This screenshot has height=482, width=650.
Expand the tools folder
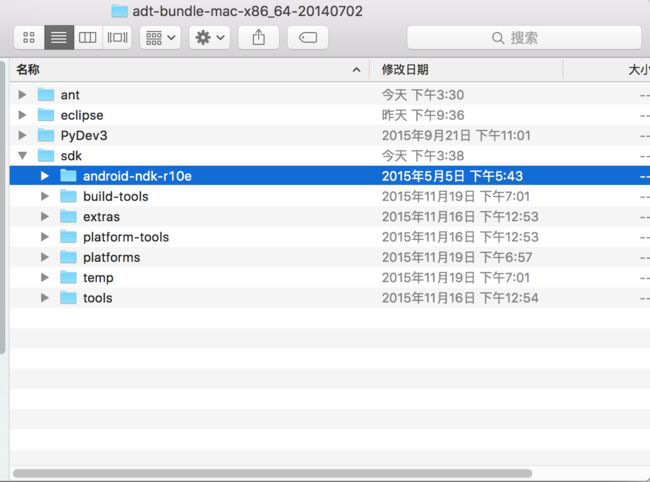pos(45,298)
